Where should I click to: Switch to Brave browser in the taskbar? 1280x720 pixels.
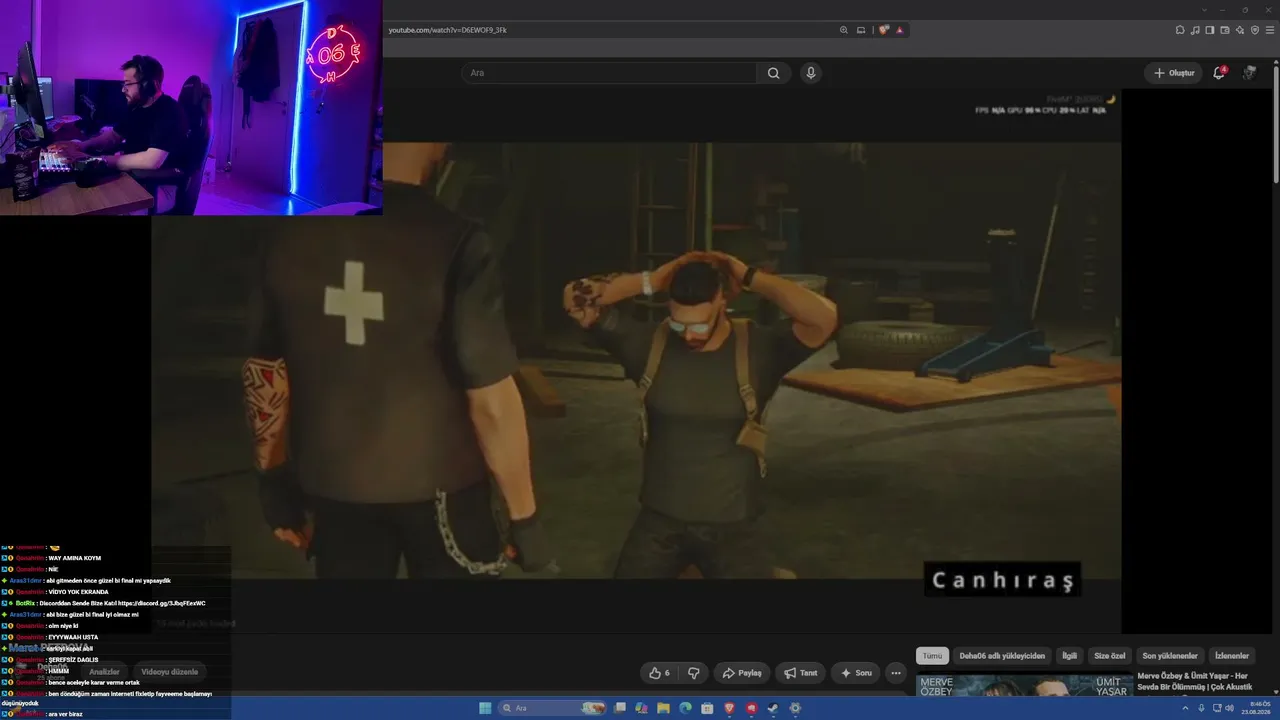click(x=729, y=708)
